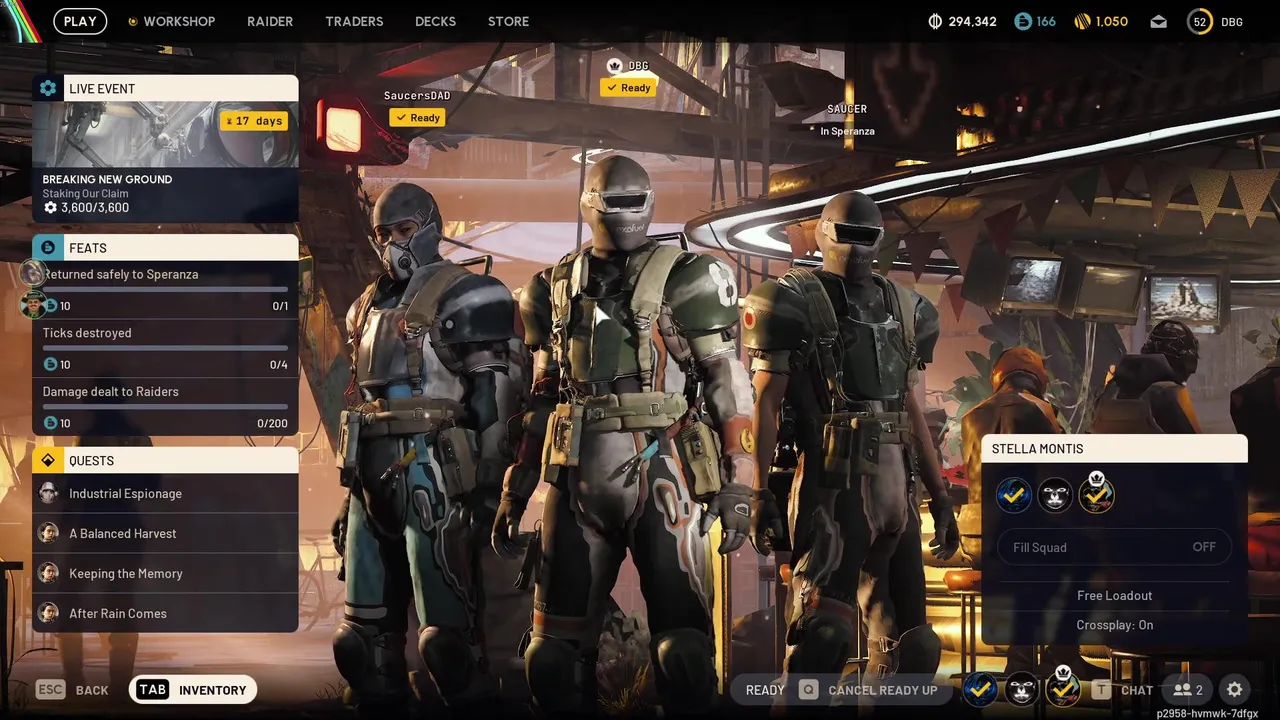Click the QUESTS panel title
The image size is (1280, 720).
91,461
